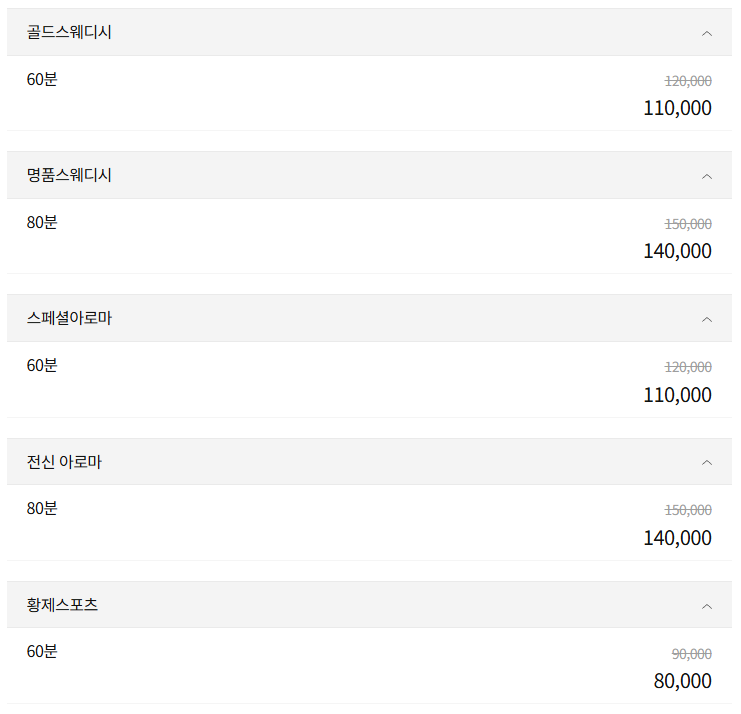
Task: Collapse the 명품스웨디시 section chevron
Action: (707, 176)
